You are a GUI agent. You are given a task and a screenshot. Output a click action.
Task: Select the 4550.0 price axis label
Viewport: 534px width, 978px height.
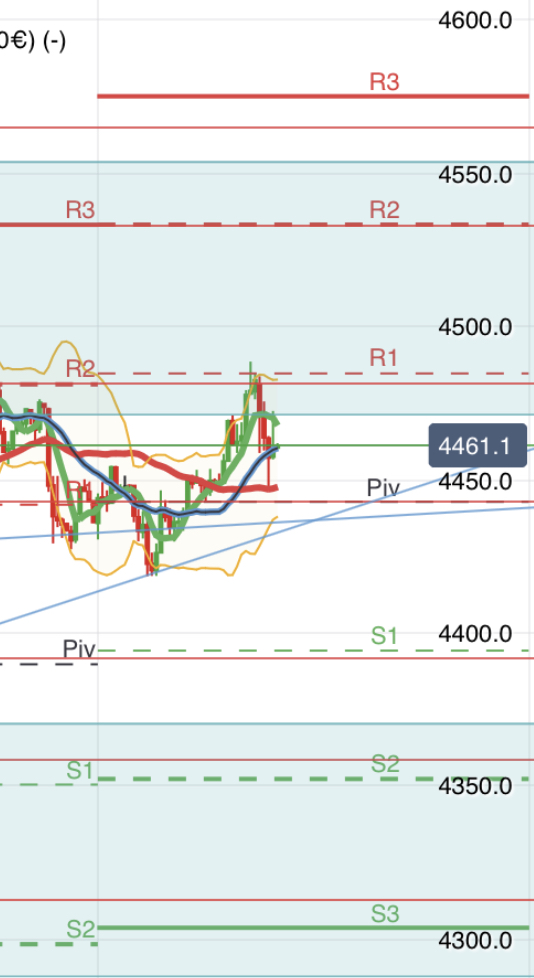pos(475,175)
